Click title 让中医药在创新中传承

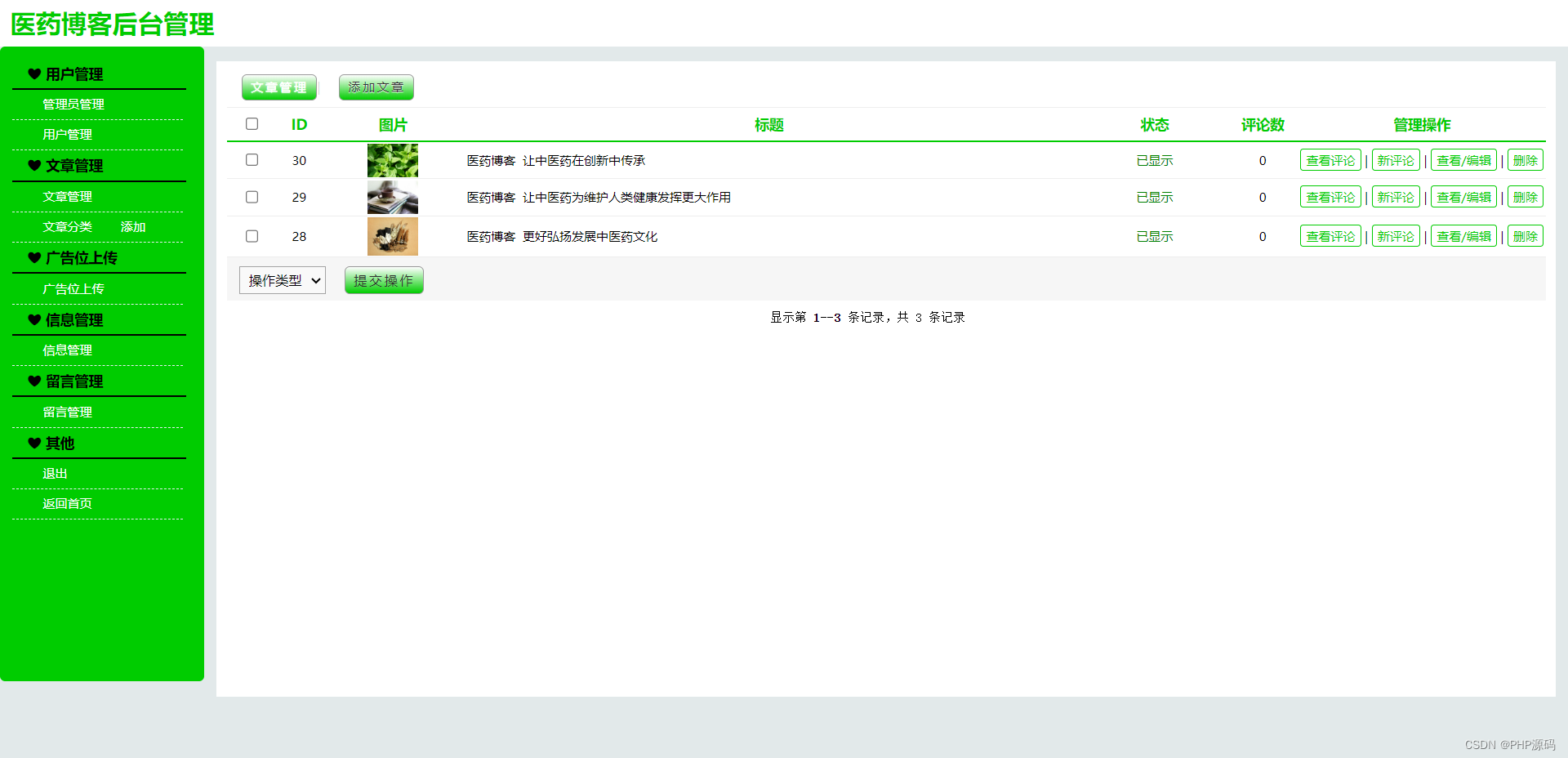tap(584, 161)
